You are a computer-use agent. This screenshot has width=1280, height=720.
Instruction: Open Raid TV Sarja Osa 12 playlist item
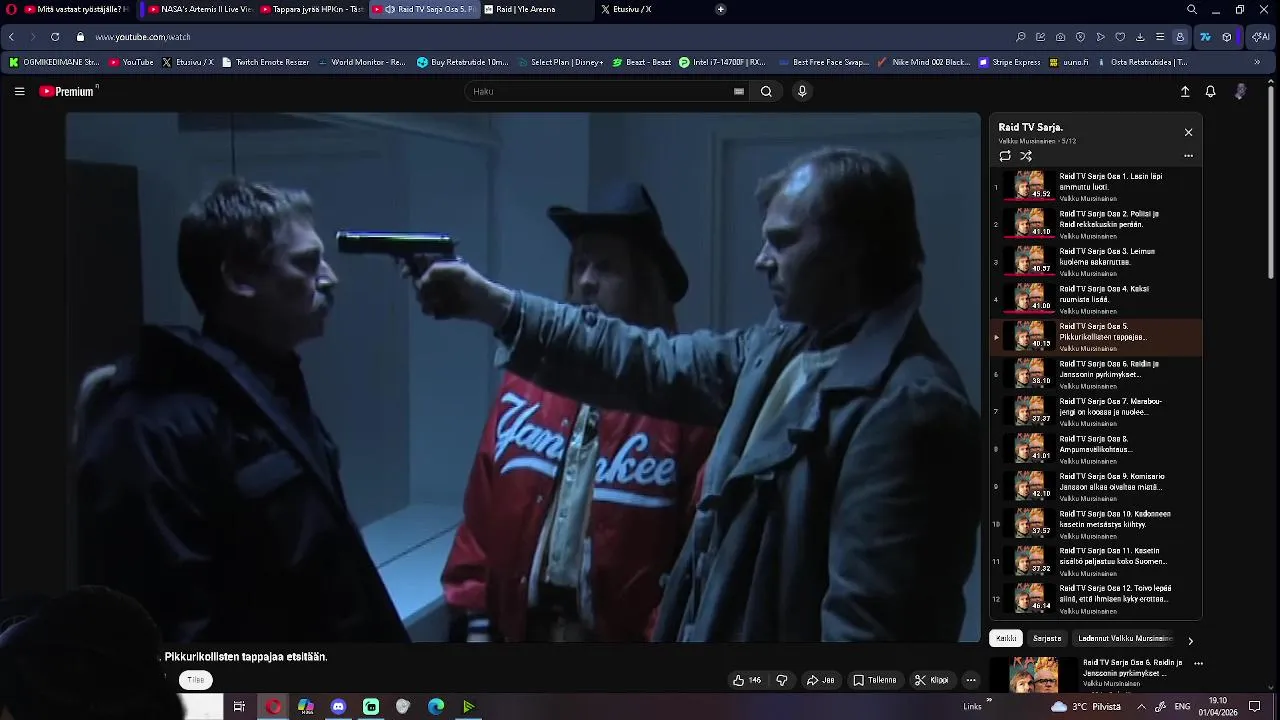coord(1096,599)
